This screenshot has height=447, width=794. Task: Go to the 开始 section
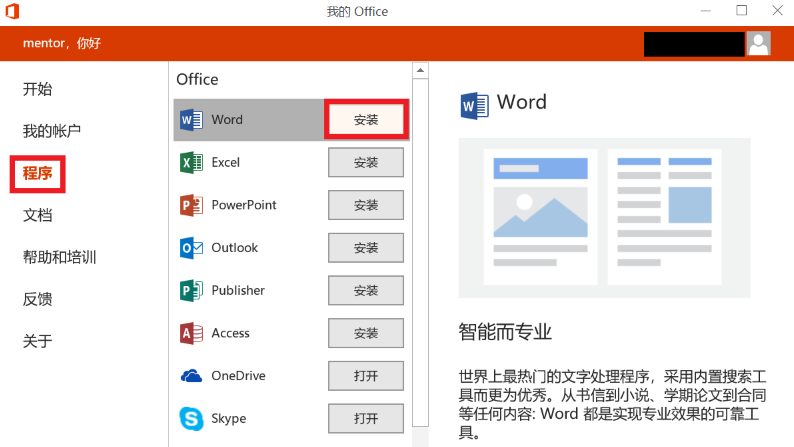tap(37, 89)
